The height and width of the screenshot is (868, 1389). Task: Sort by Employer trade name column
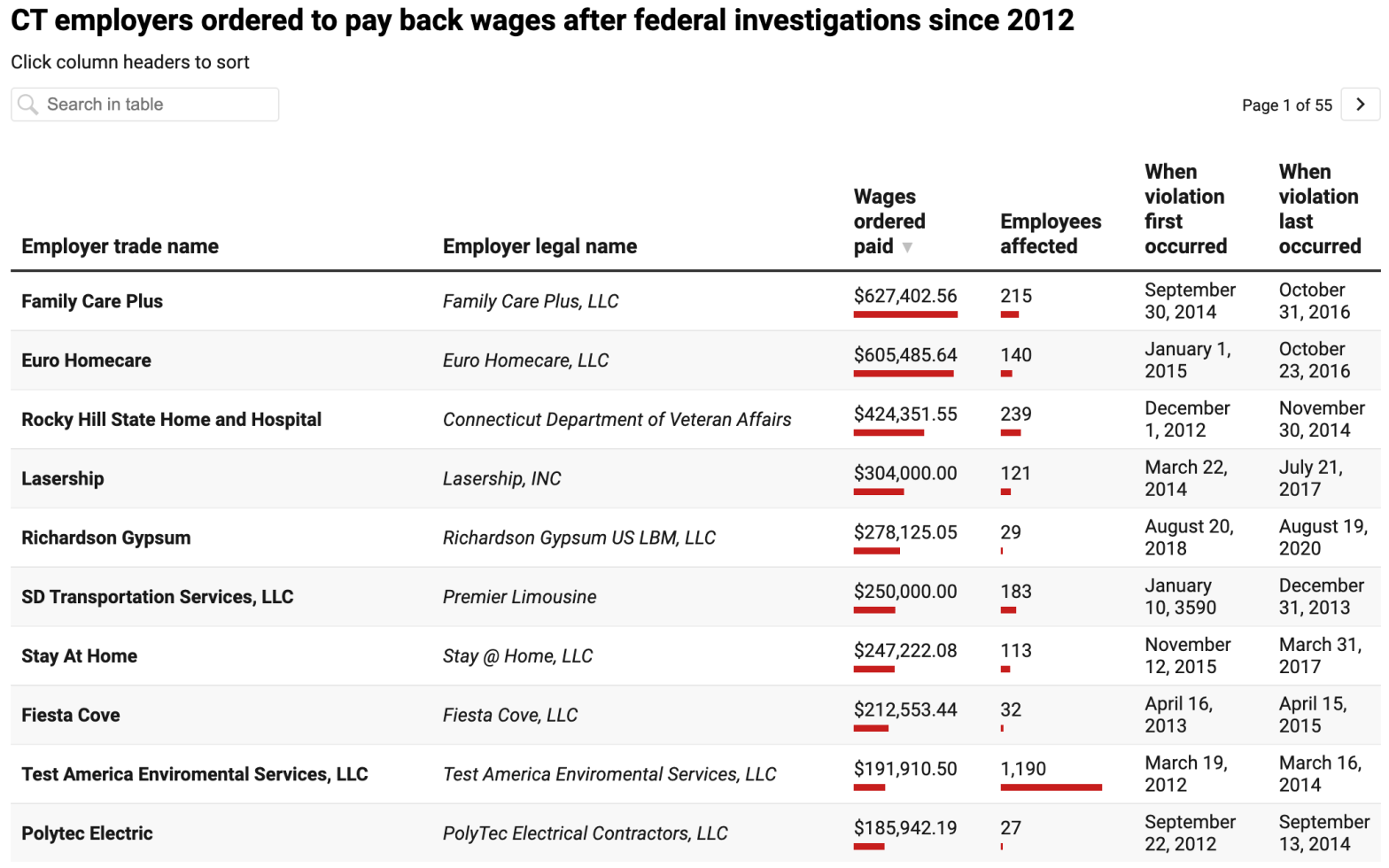coord(119,246)
